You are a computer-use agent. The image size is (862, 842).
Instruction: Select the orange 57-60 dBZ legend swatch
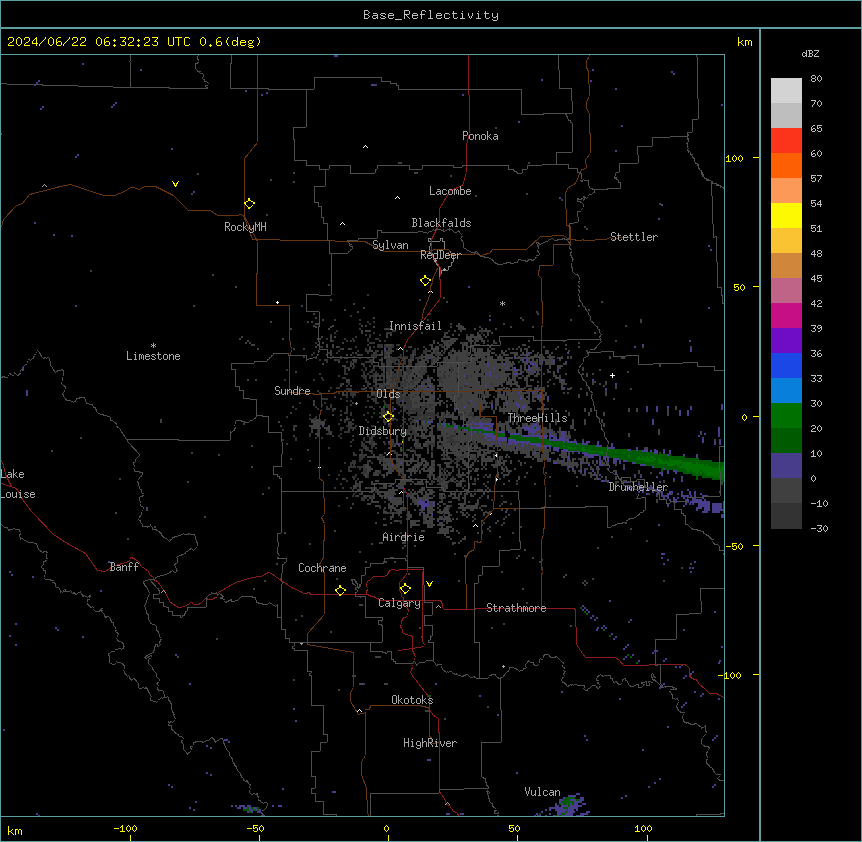point(786,165)
